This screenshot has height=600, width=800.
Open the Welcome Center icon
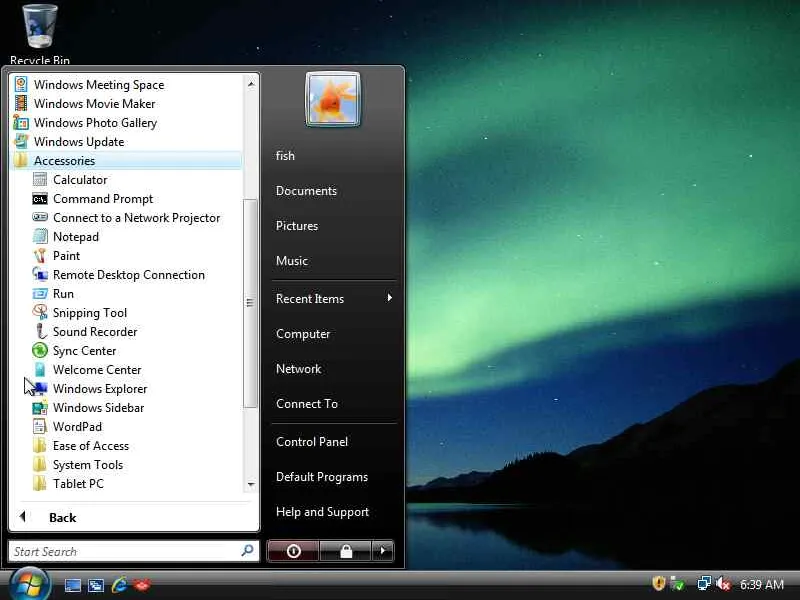[x=40, y=369]
